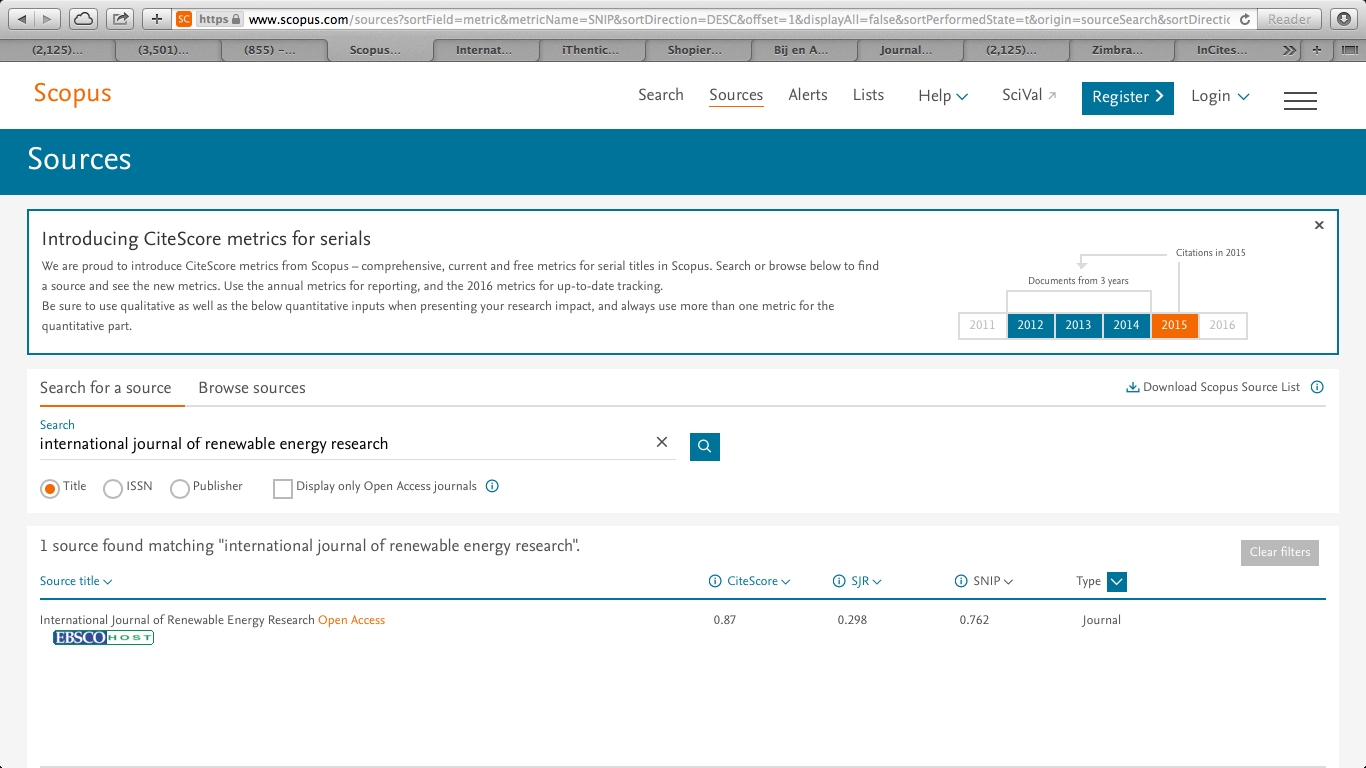Select 2015 in the year timeline

pos(1174,325)
